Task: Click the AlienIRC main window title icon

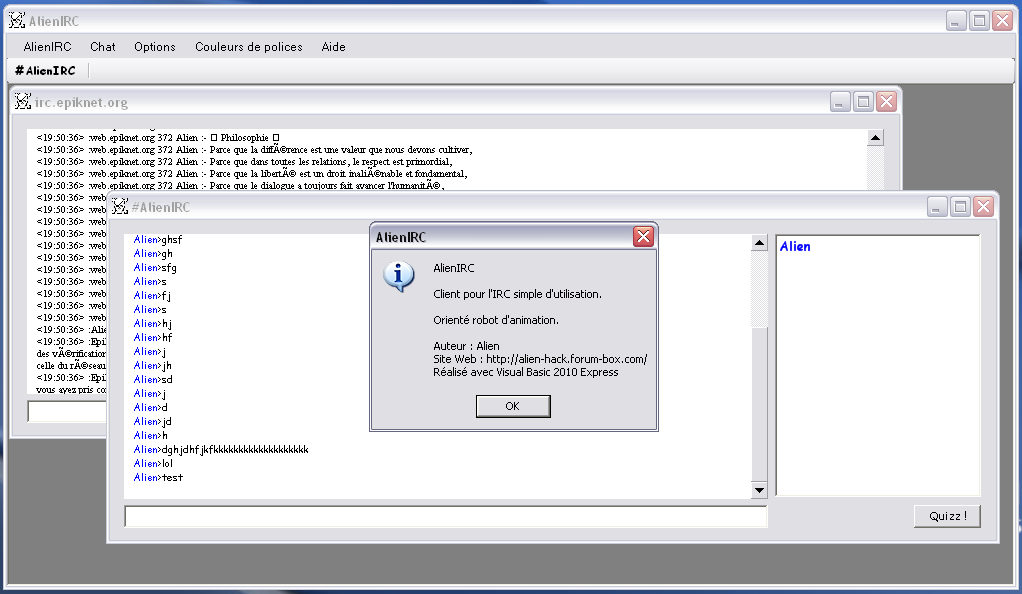Action: point(17,21)
